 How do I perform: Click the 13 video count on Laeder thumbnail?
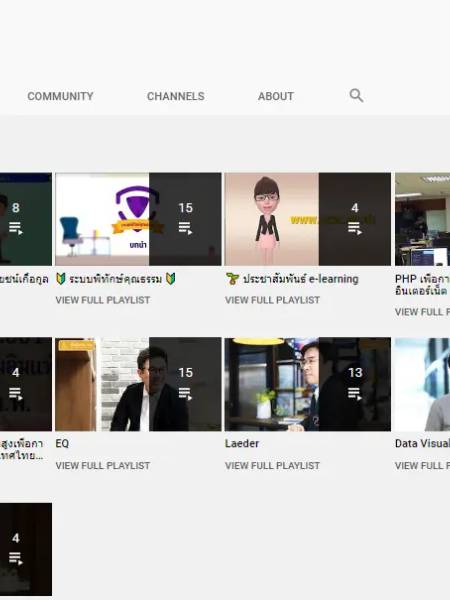pyautogui.click(x=355, y=373)
